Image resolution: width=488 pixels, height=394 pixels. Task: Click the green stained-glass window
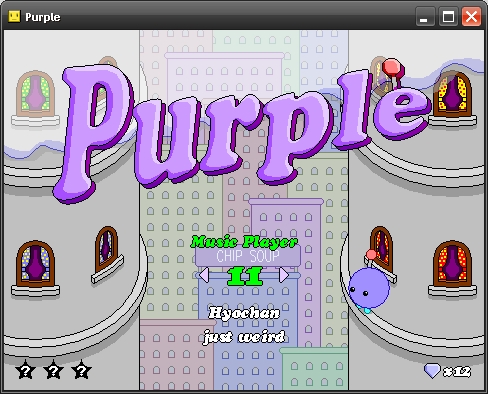click(x=35, y=93)
